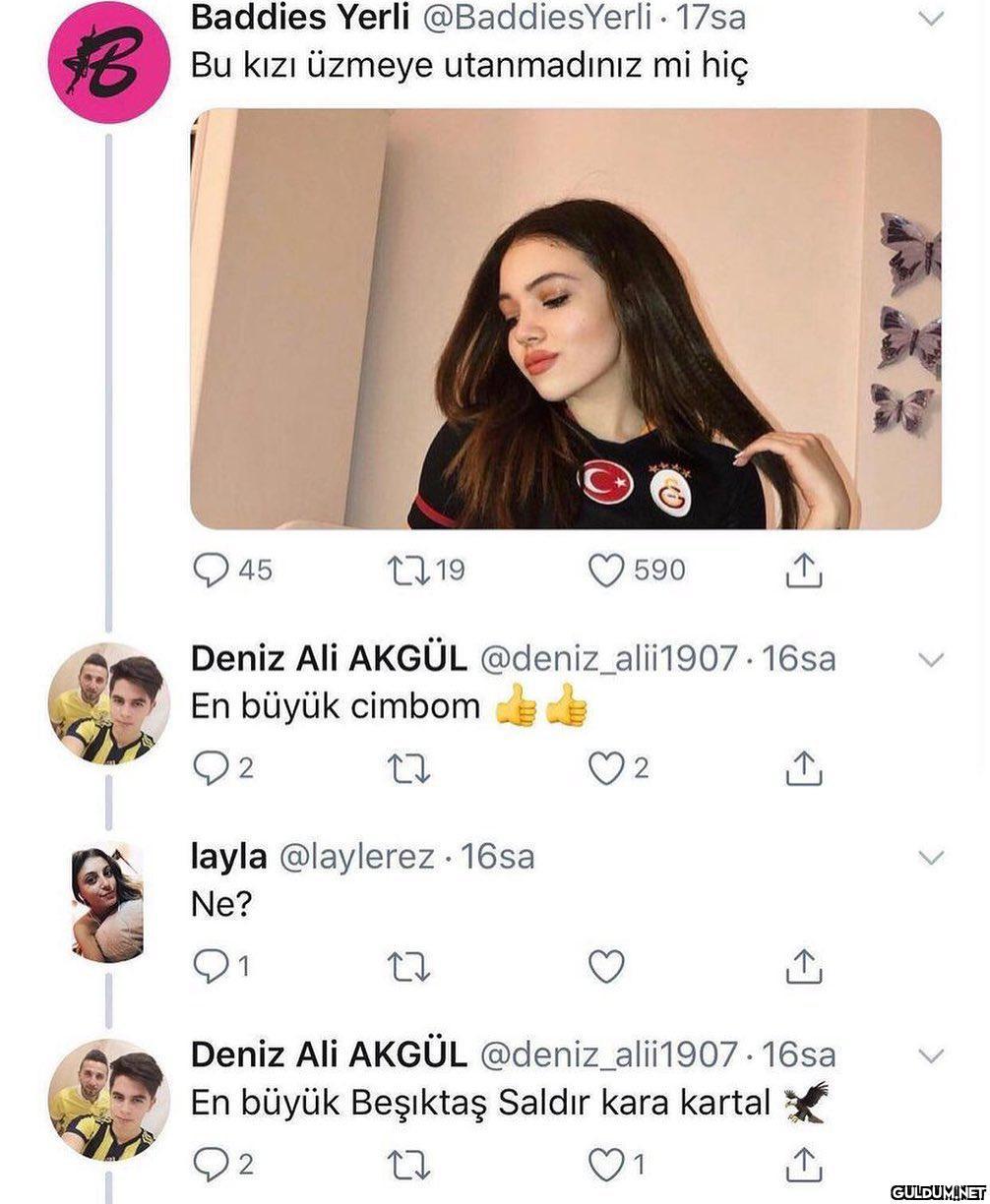990x1204 pixels.
Task: Share the "Saldır kara kartal" tweet
Action: tap(803, 1165)
